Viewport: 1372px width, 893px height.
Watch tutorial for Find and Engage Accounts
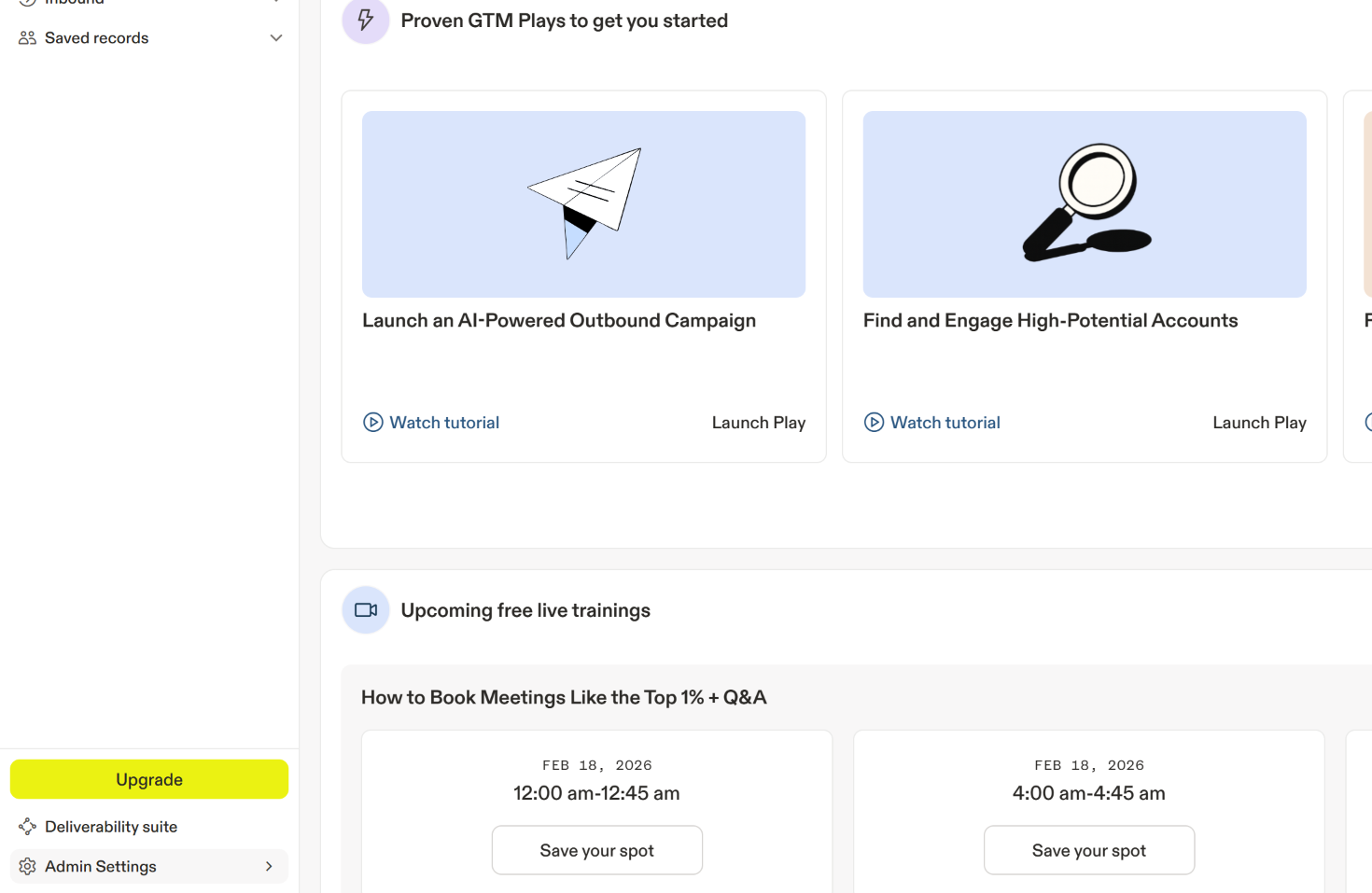pyautogui.click(x=945, y=423)
